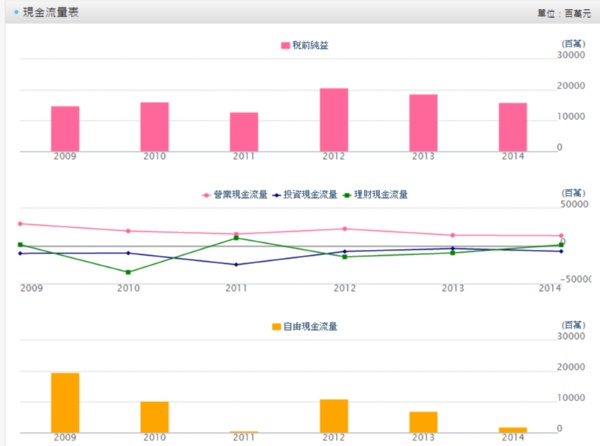Screen dimensions: 600x446
Task: Hide the 理財現金流量 green line series
Action: pyautogui.click(x=380, y=194)
